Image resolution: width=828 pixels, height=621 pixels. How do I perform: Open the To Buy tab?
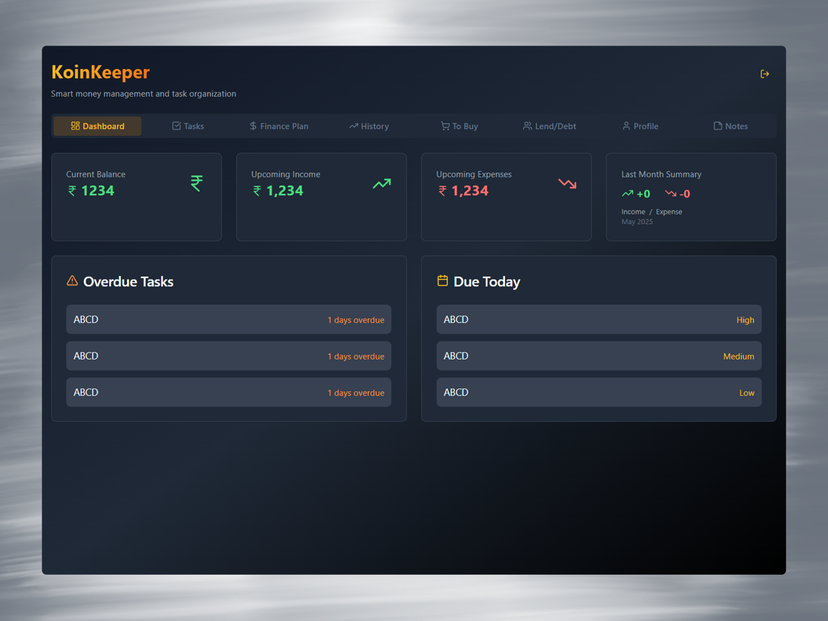tap(459, 126)
